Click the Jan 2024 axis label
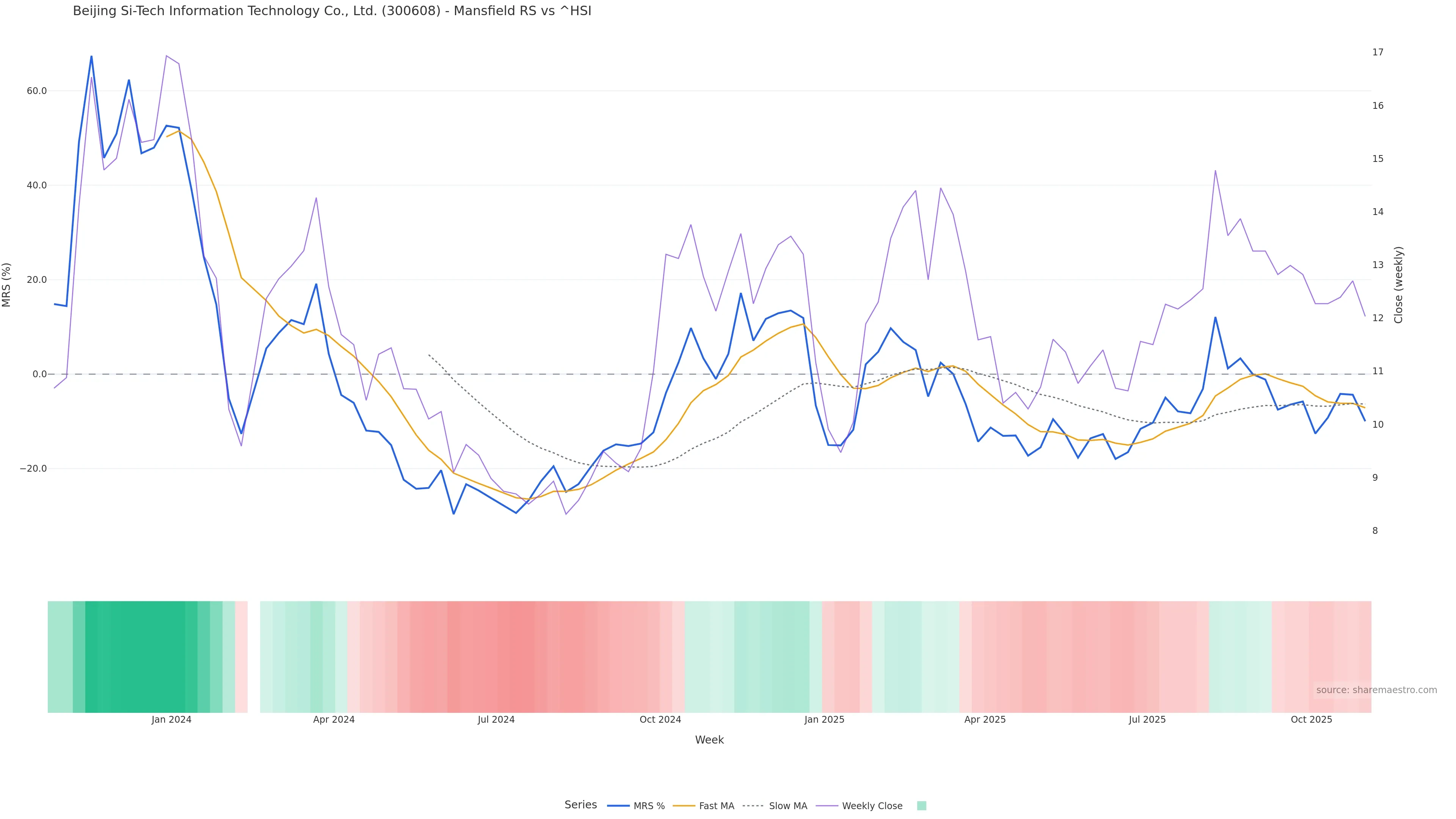Image resolution: width=1456 pixels, height=819 pixels. click(x=171, y=720)
